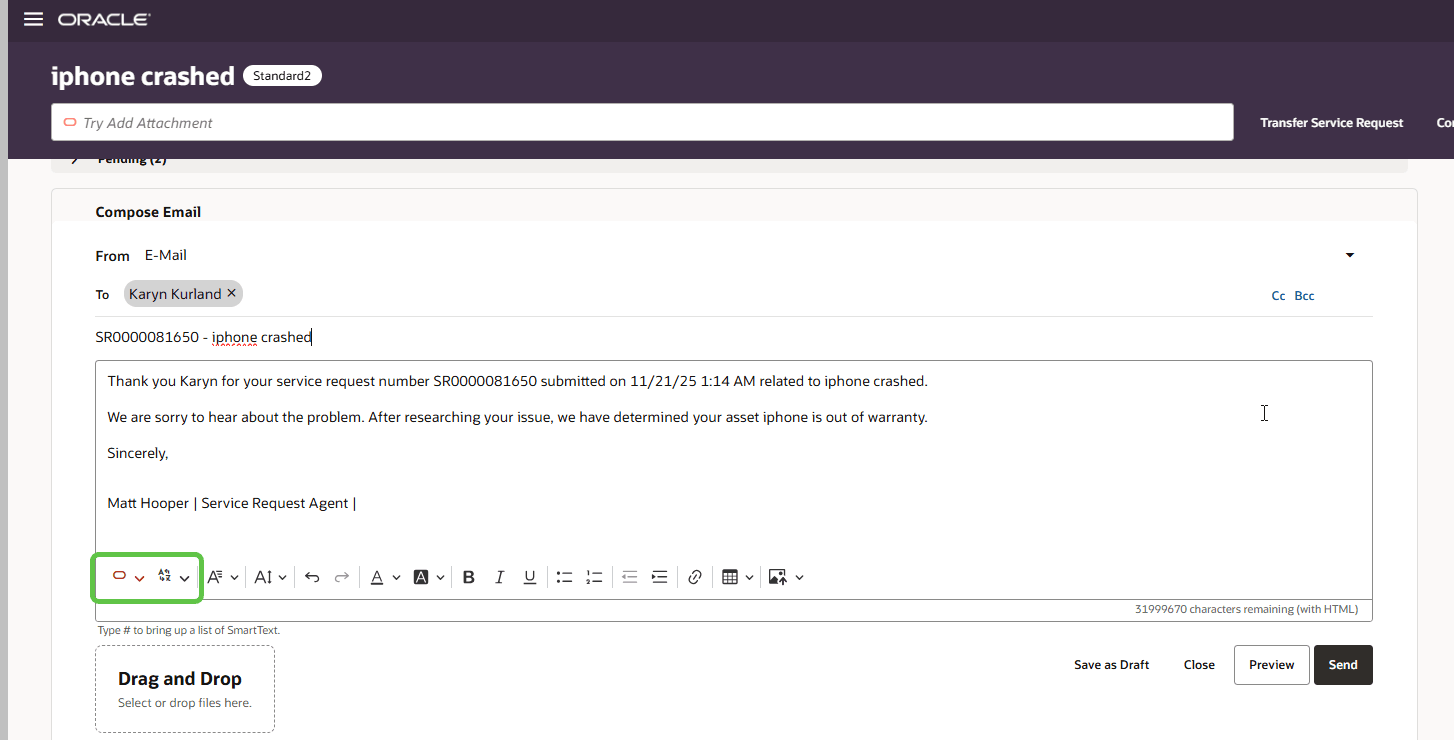Send the composed email

pyautogui.click(x=1343, y=664)
